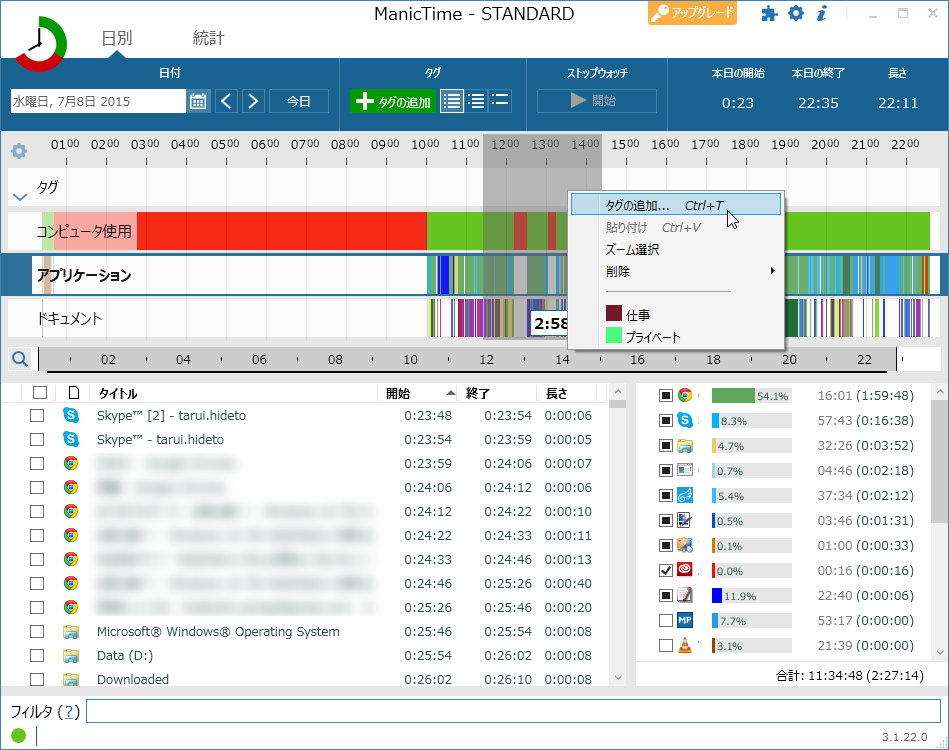This screenshot has width=949, height=750.
Task: Open settings gear in title bar
Action: (x=795, y=13)
